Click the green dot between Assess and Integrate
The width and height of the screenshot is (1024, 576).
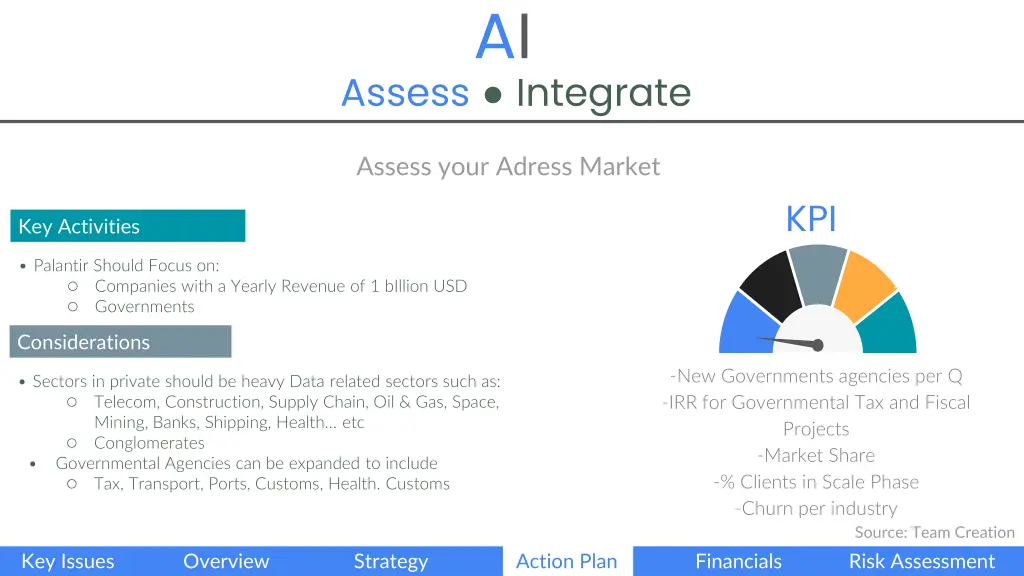493,95
